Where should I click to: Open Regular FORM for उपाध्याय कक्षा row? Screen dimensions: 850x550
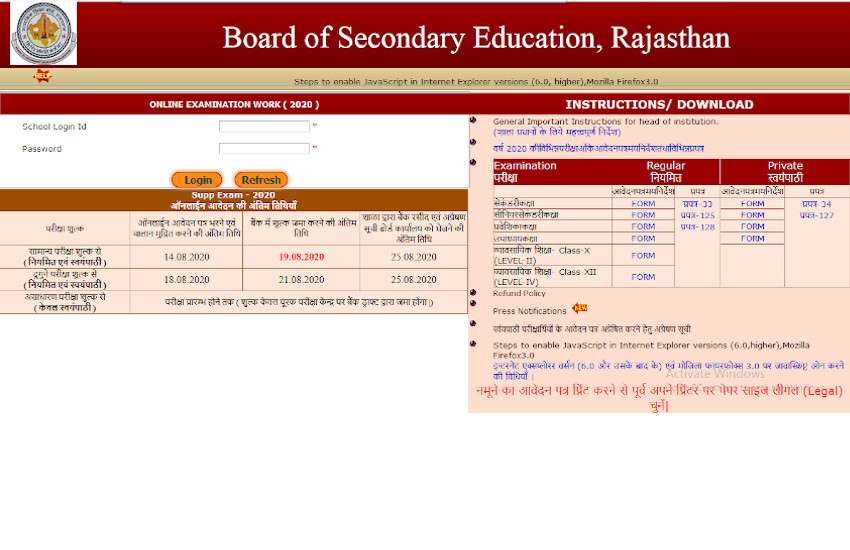coord(643,238)
